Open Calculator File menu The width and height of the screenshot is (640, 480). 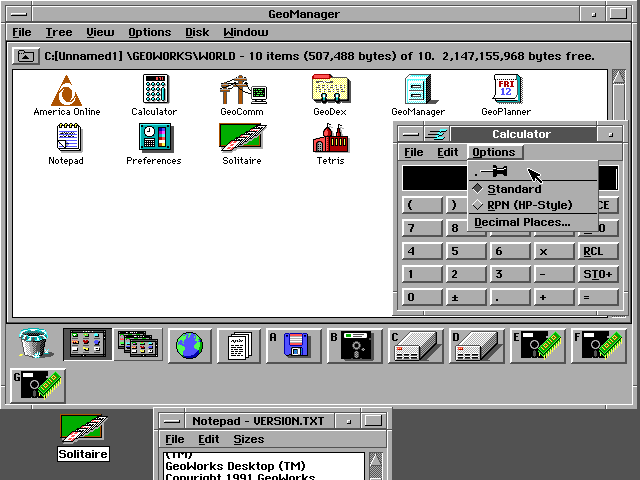click(414, 152)
